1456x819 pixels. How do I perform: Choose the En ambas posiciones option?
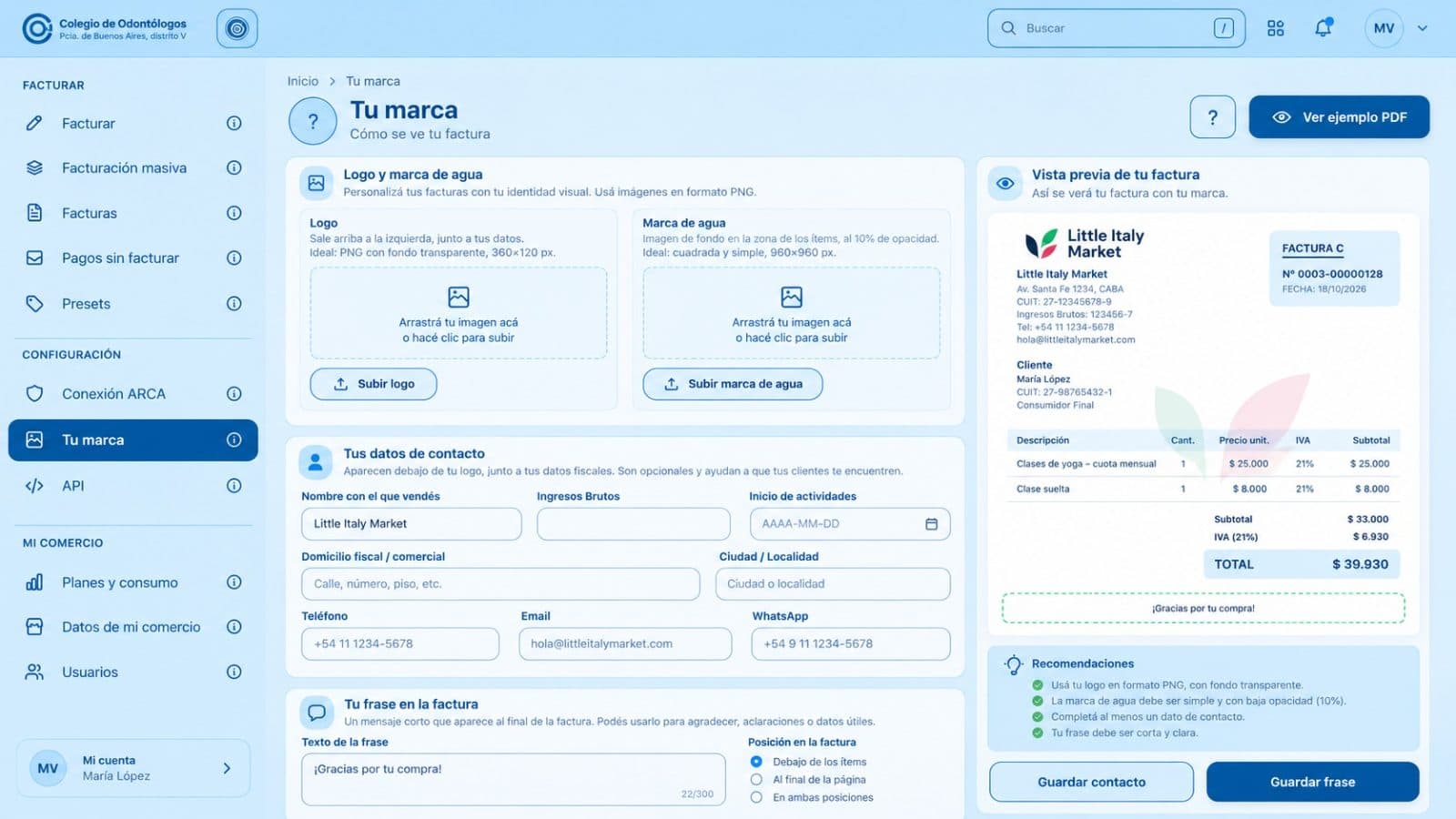[756, 797]
